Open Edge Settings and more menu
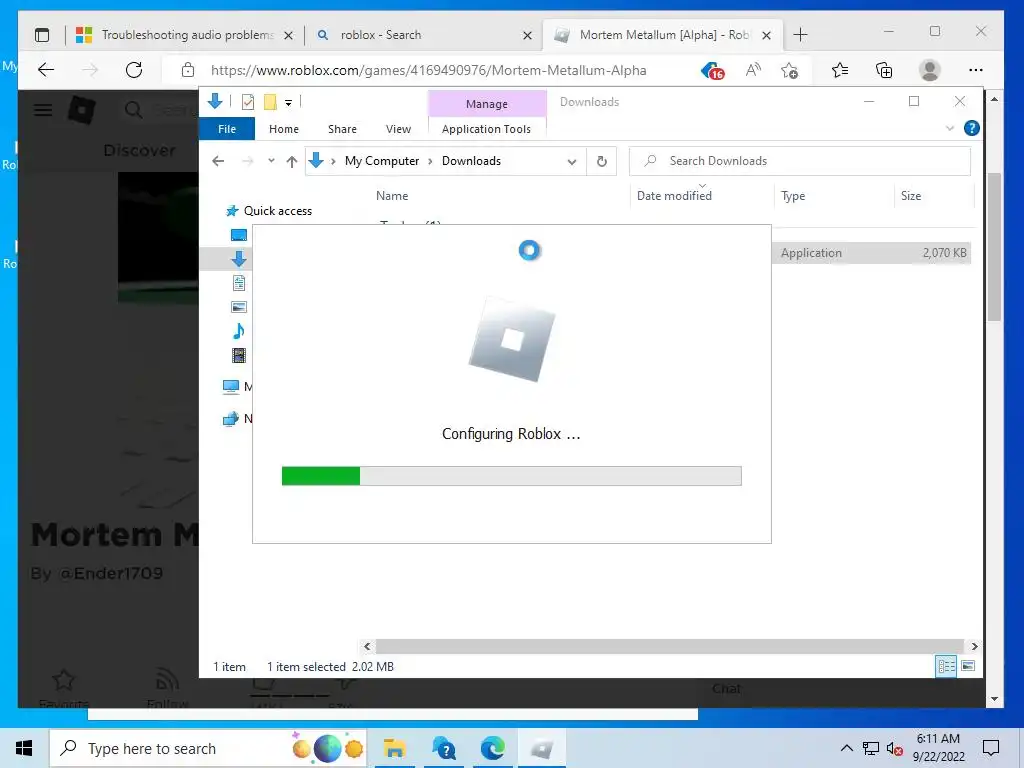 (976, 70)
